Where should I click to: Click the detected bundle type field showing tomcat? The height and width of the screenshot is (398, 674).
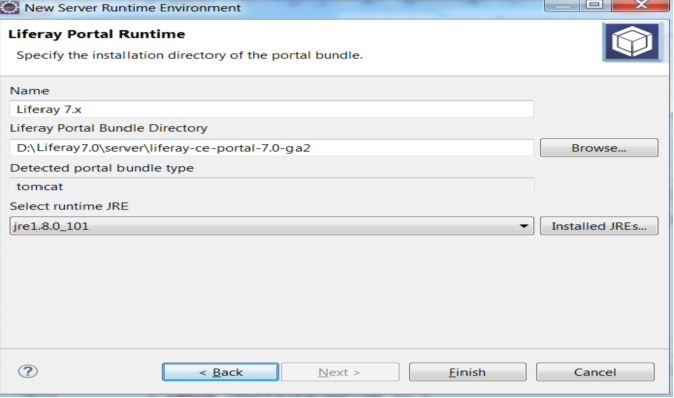coord(272,187)
